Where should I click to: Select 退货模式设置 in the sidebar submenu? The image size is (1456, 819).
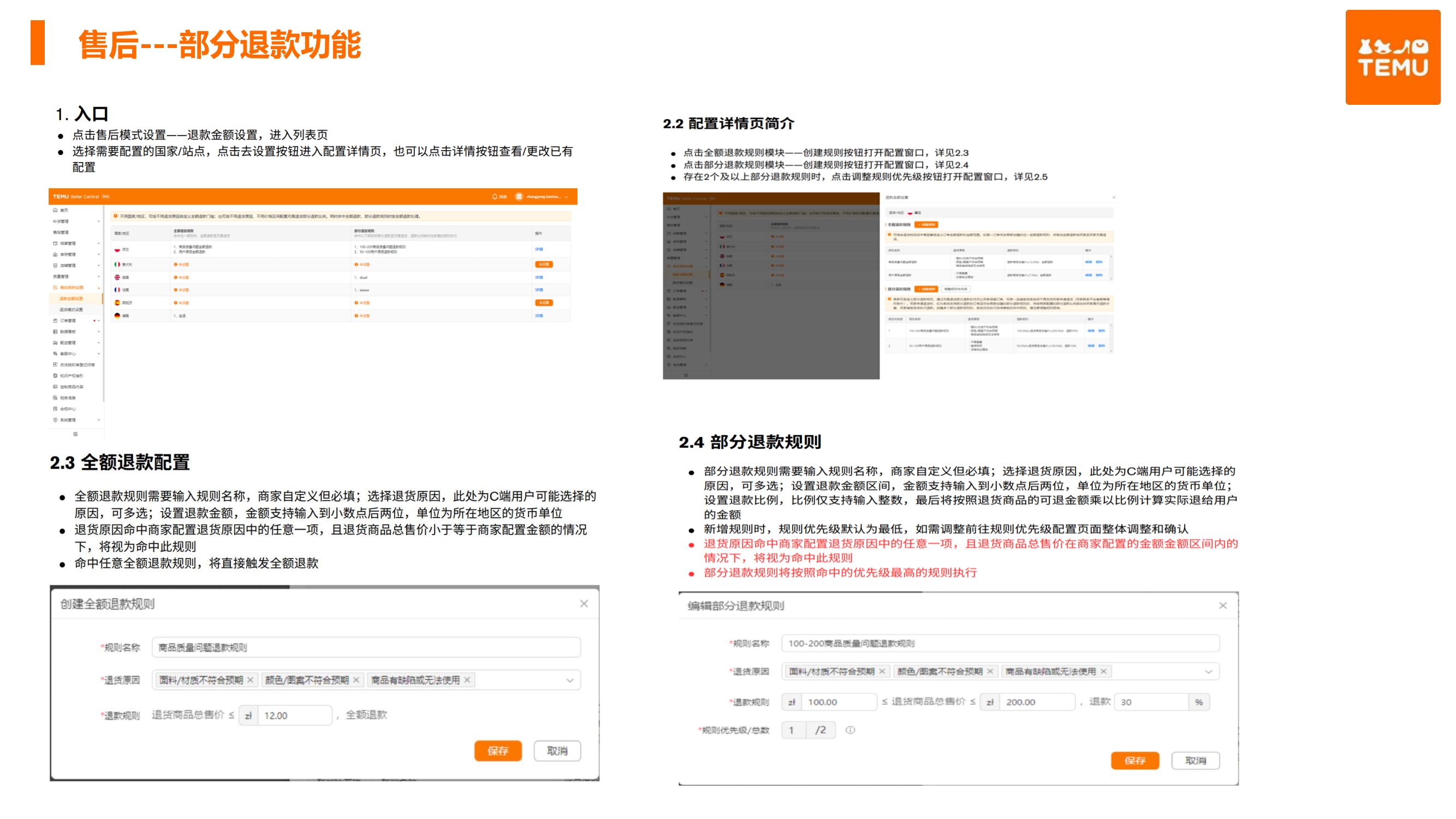click(71, 310)
